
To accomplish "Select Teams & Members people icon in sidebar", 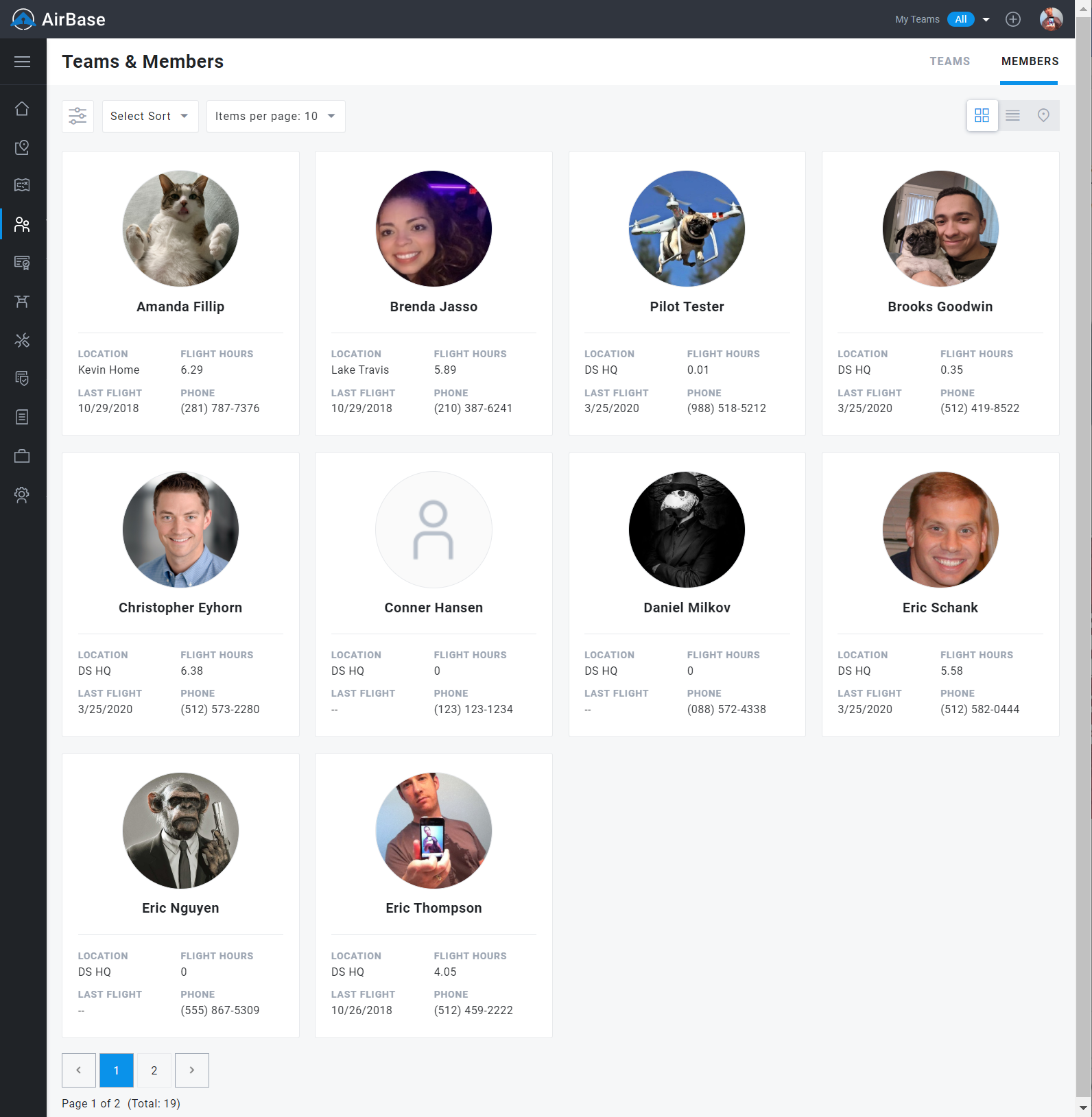I will pos(22,224).
